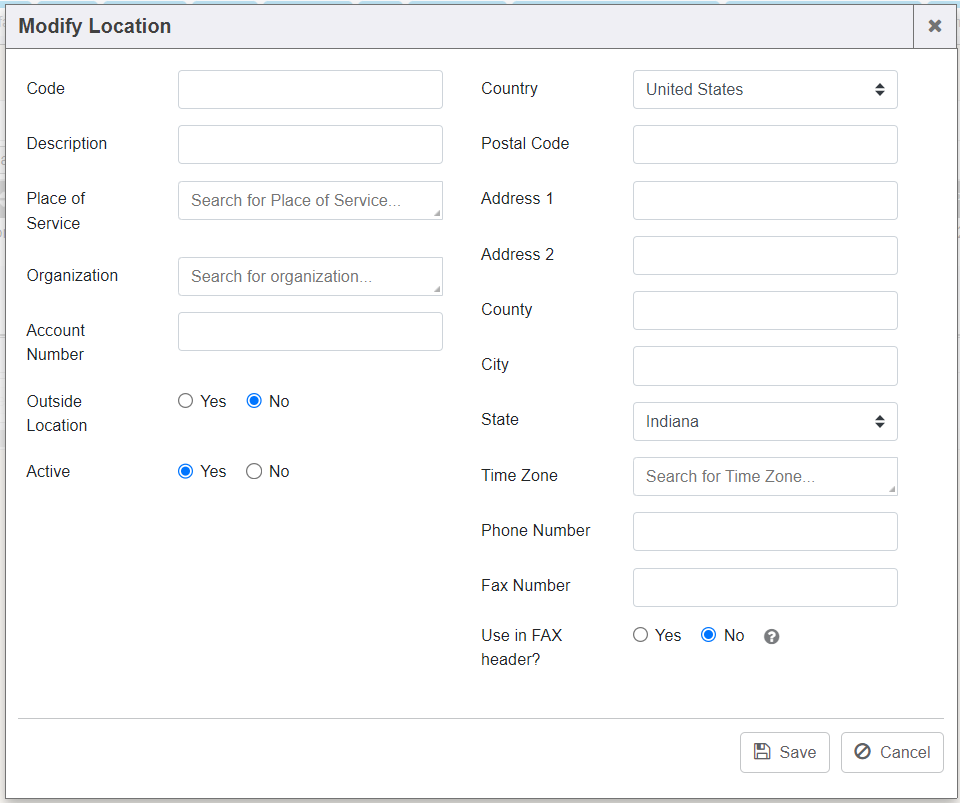The height and width of the screenshot is (803, 960).
Task: Cancel the location modification
Action: pos(892,752)
